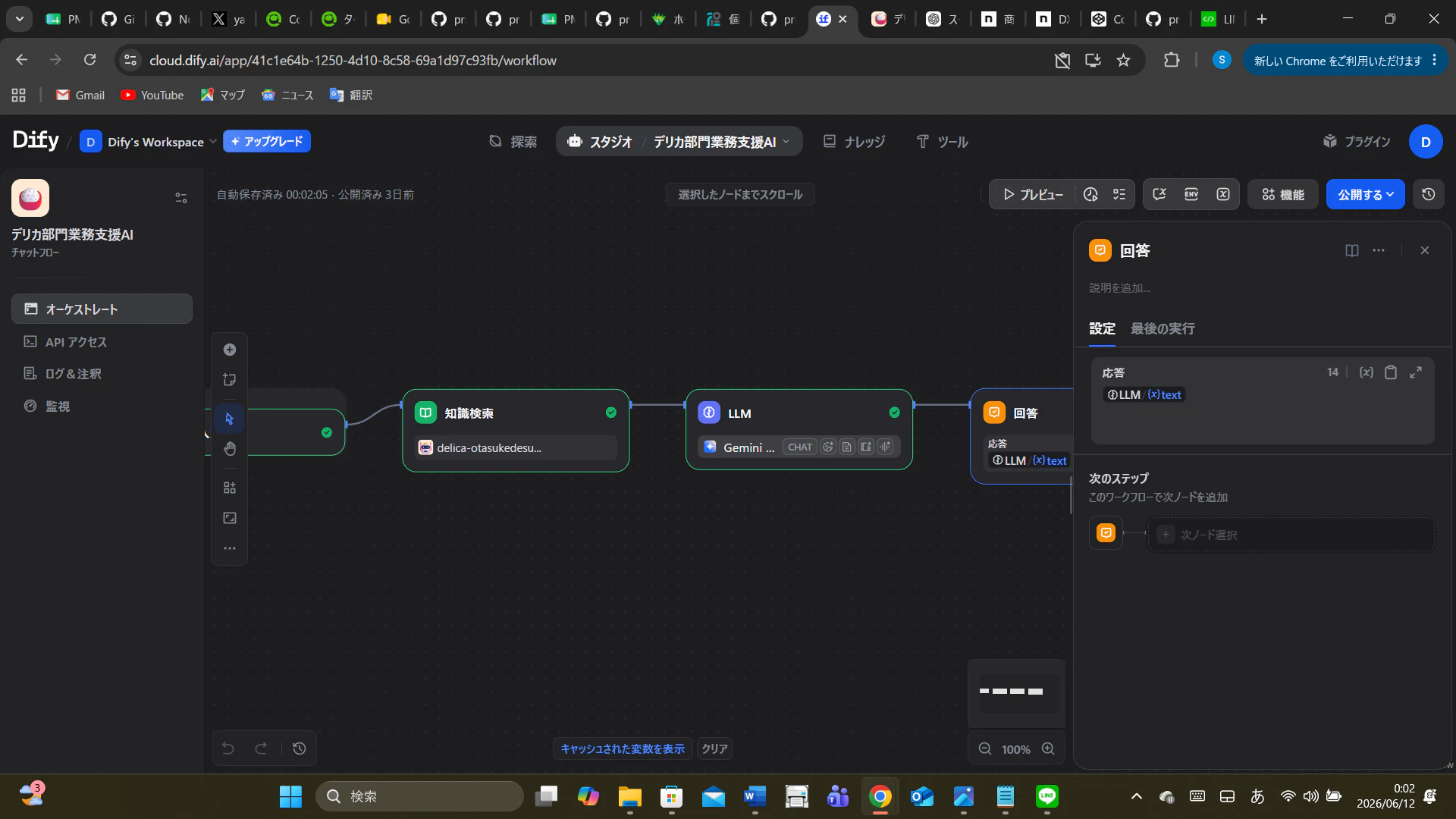The width and height of the screenshot is (1456, 819).
Task: Copy the 応答 content with clipboard icon
Action: [1391, 372]
